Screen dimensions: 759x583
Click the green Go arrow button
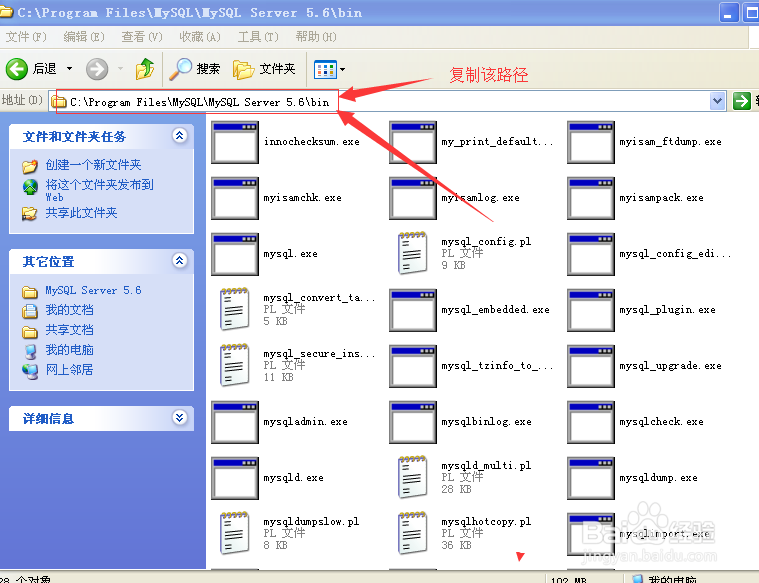[742, 101]
